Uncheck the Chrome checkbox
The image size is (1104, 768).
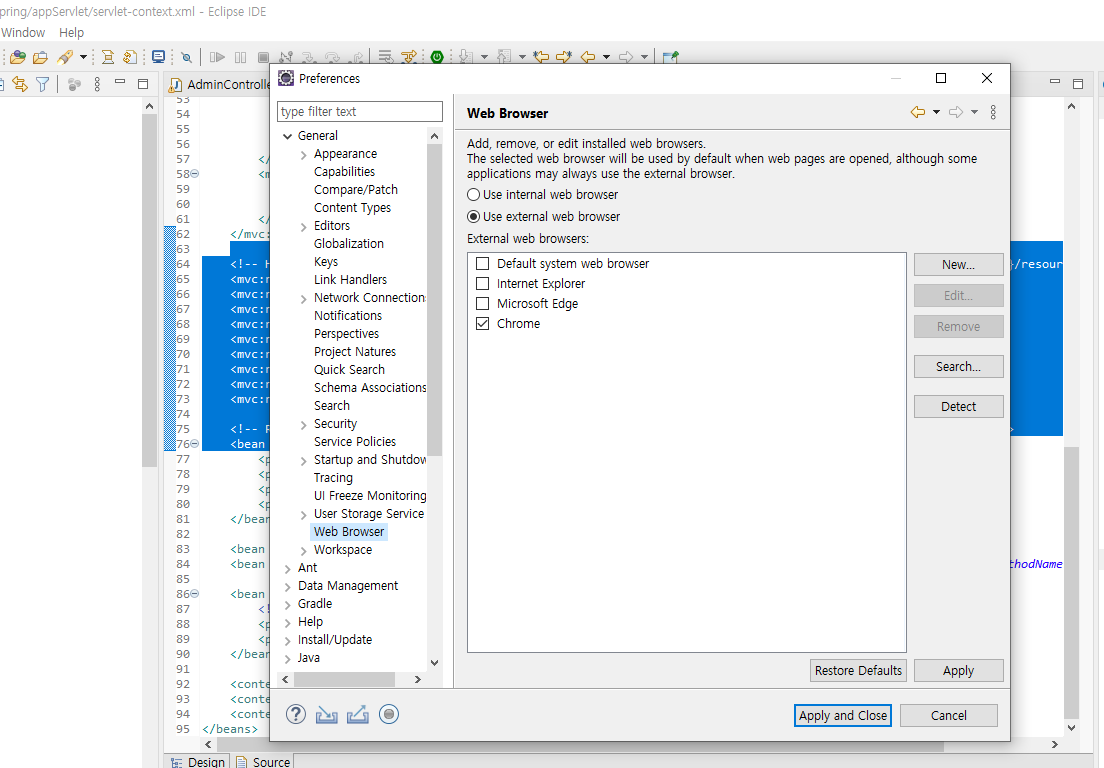[482, 323]
